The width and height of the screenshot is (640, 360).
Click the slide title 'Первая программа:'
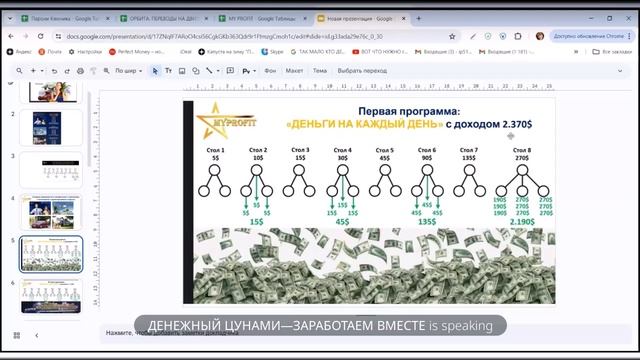point(409,111)
